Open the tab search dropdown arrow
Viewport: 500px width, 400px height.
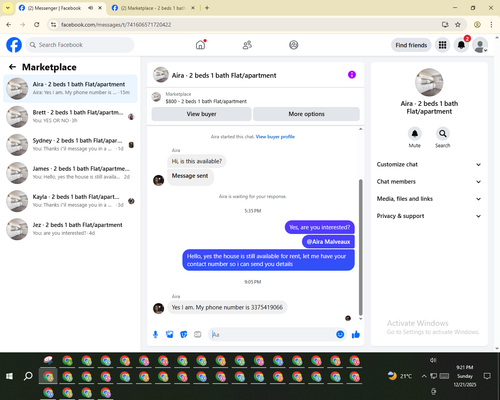point(7,8)
